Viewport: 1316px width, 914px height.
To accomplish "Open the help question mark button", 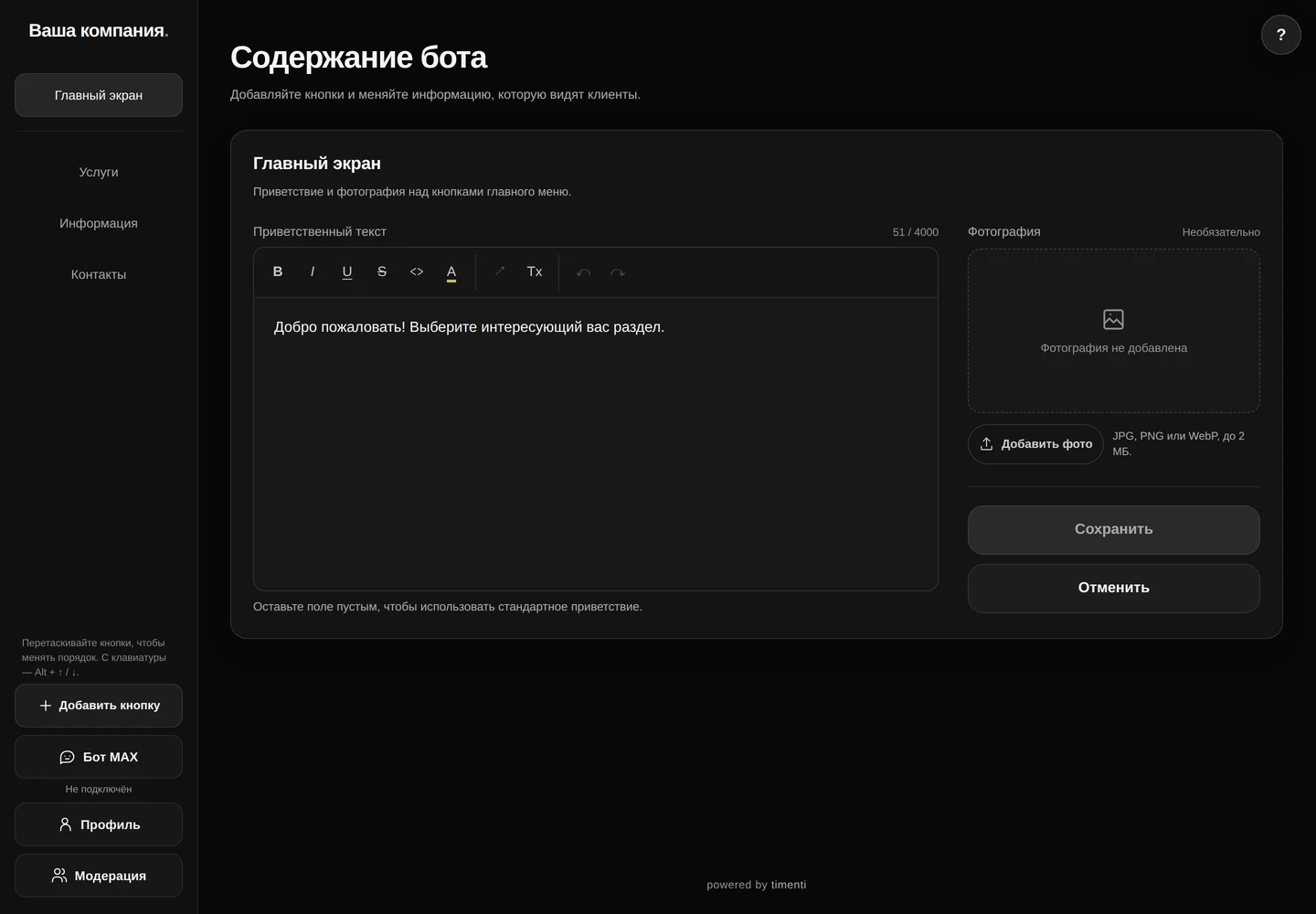I will (x=1281, y=35).
